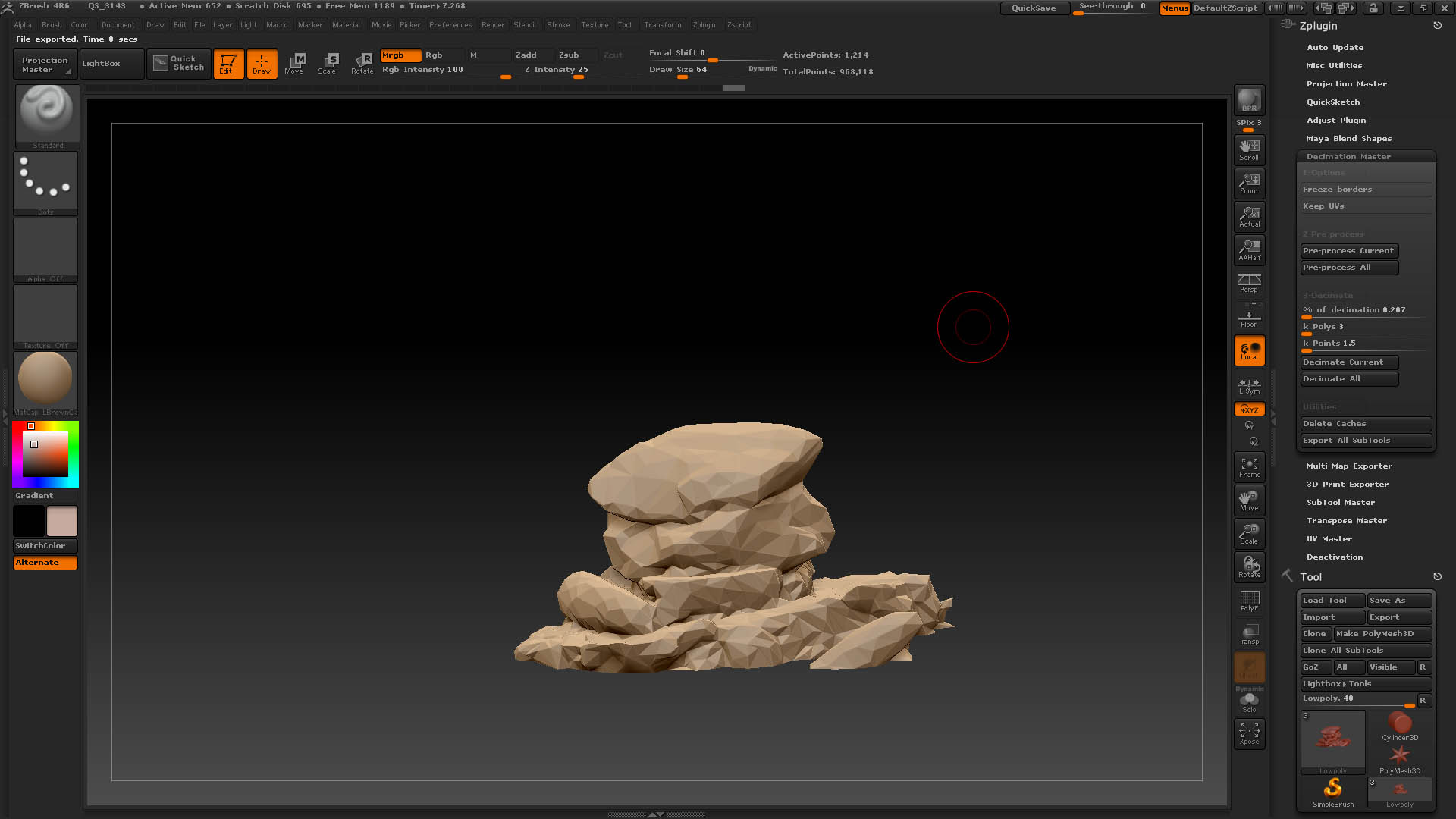Open the Standard brush thumbnail
This screenshot has height=819, width=1456.
point(47,116)
